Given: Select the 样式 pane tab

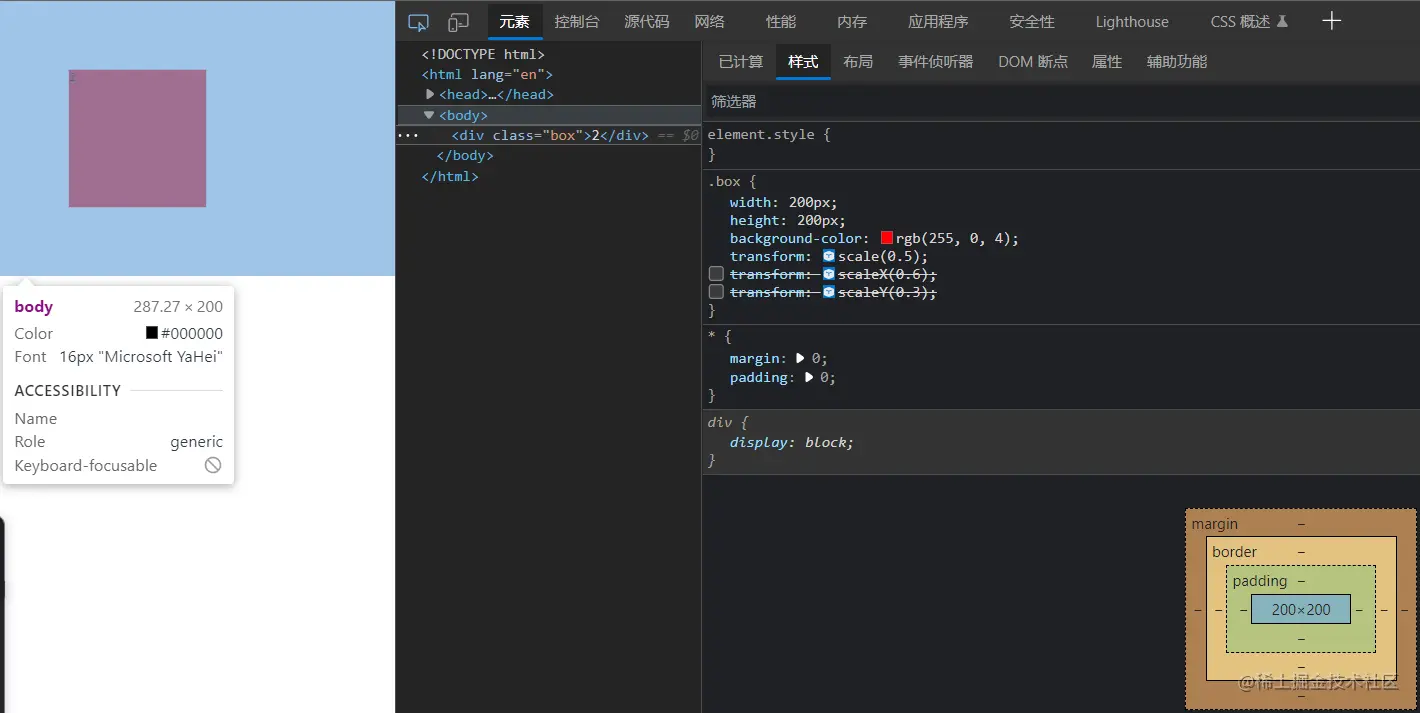Looking at the screenshot, I should pyautogui.click(x=803, y=62).
